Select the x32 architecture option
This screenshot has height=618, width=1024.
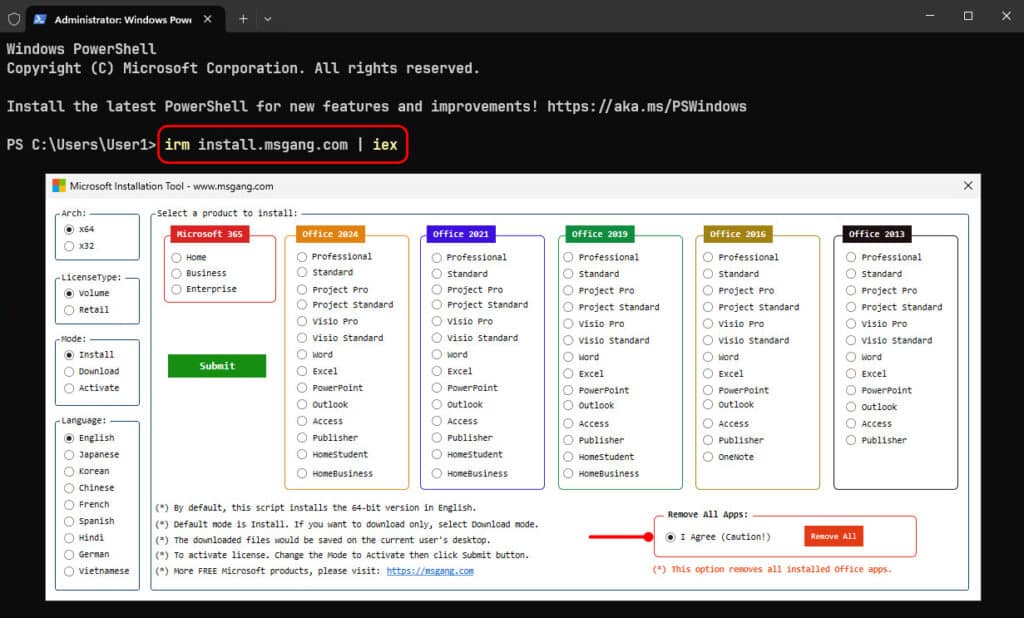point(69,246)
